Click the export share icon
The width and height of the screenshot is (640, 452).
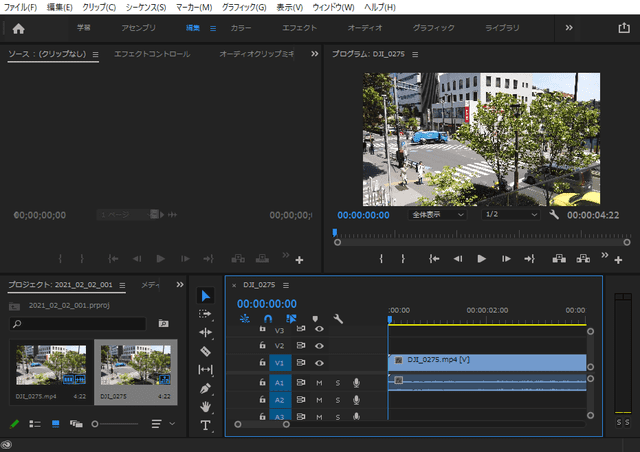624,28
